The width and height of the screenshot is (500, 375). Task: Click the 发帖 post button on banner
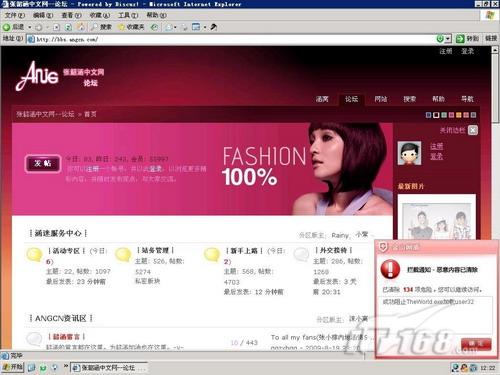click(x=43, y=163)
